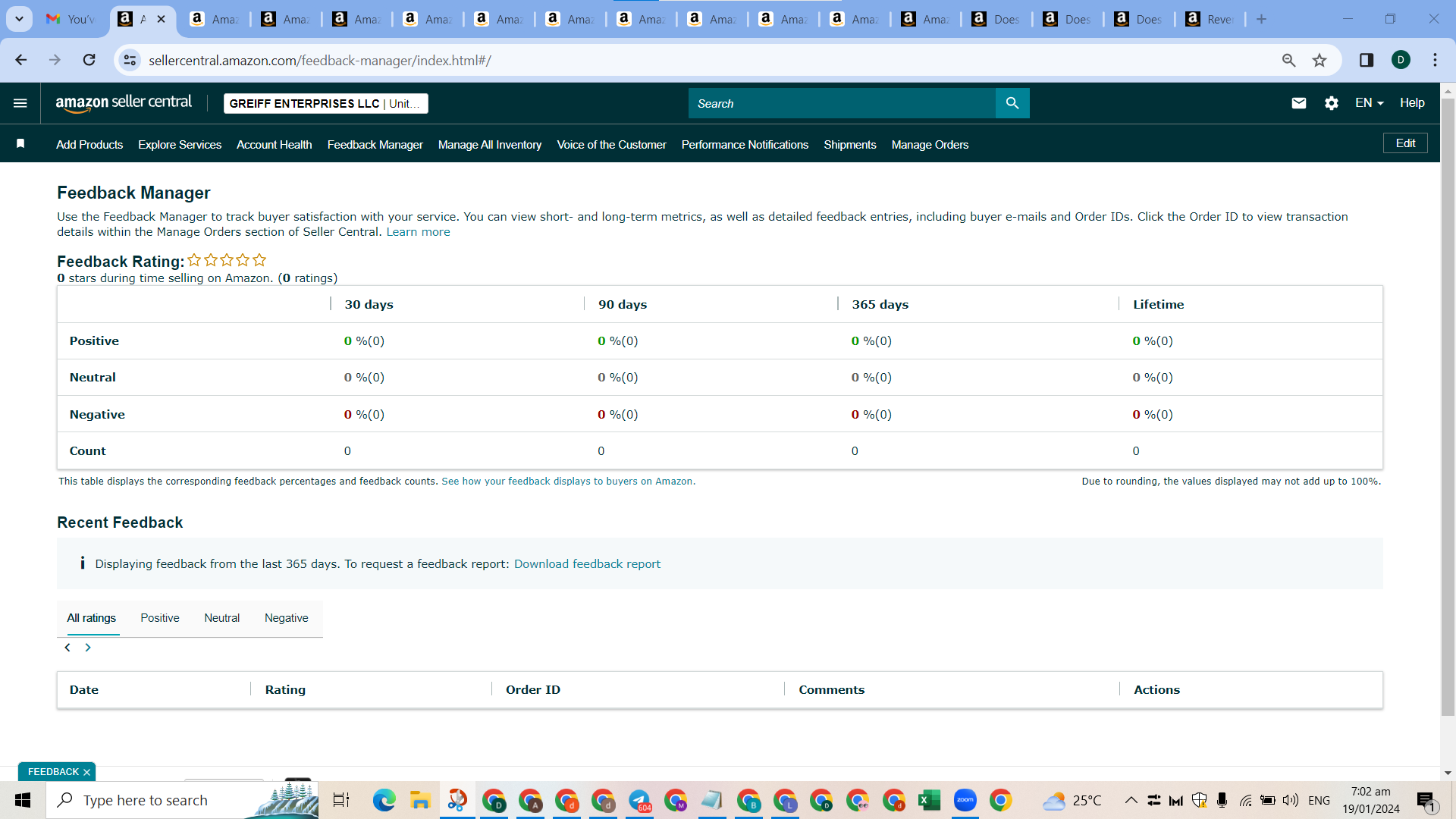Click the Order ID column header
The width and height of the screenshot is (1456, 819).
[x=533, y=689]
